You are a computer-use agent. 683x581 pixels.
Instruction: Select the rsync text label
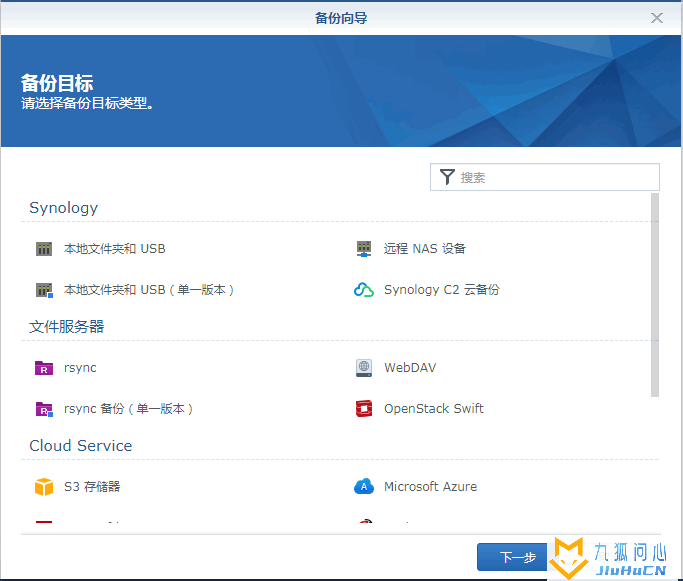coord(80,368)
